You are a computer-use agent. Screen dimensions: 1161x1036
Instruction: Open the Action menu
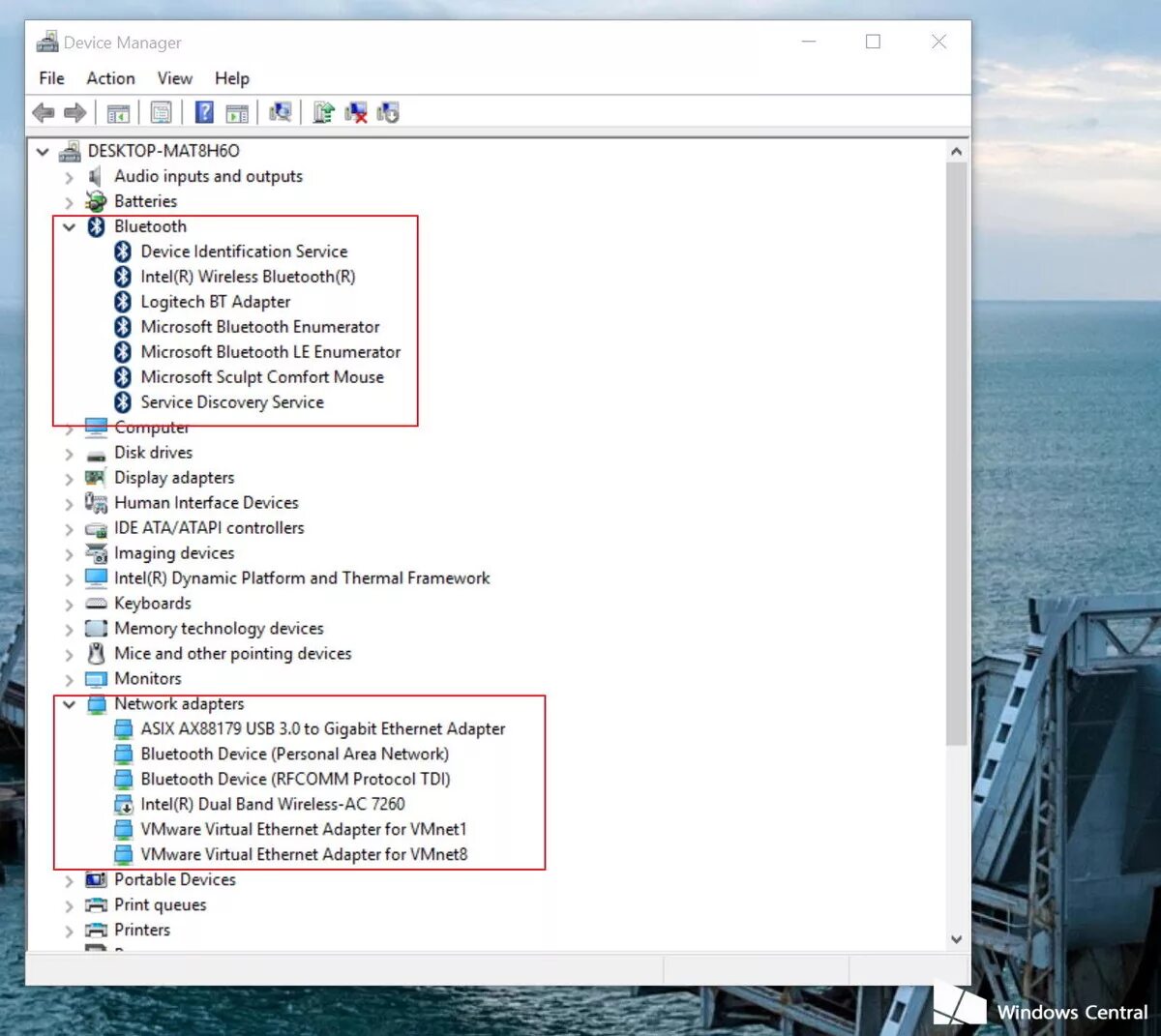[110, 78]
